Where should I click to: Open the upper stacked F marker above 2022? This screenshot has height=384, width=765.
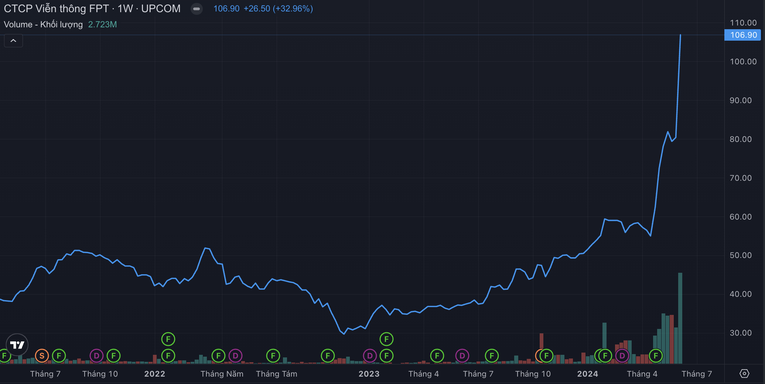[168, 339]
